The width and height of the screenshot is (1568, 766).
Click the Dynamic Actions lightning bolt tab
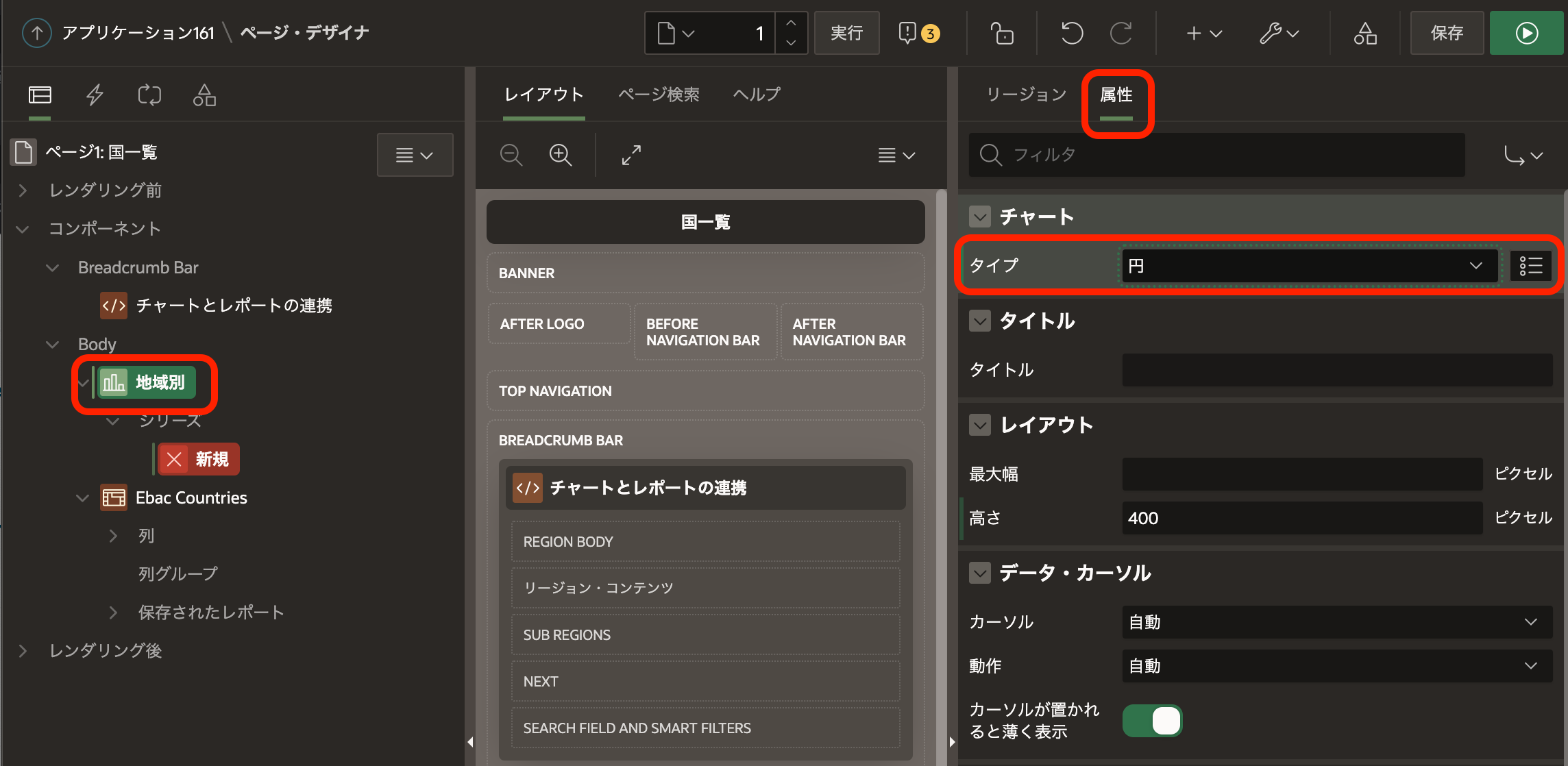[x=95, y=95]
